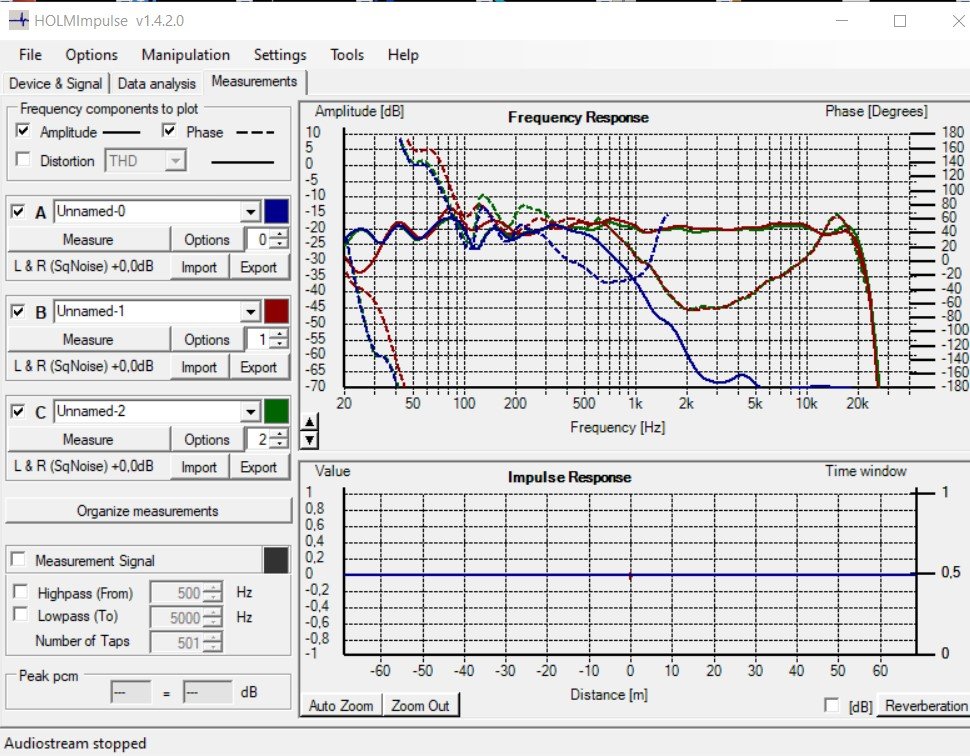This screenshot has height=756, width=970.
Task: Expand the Unnamed-0 measurement dropdown
Action: (x=250, y=211)
